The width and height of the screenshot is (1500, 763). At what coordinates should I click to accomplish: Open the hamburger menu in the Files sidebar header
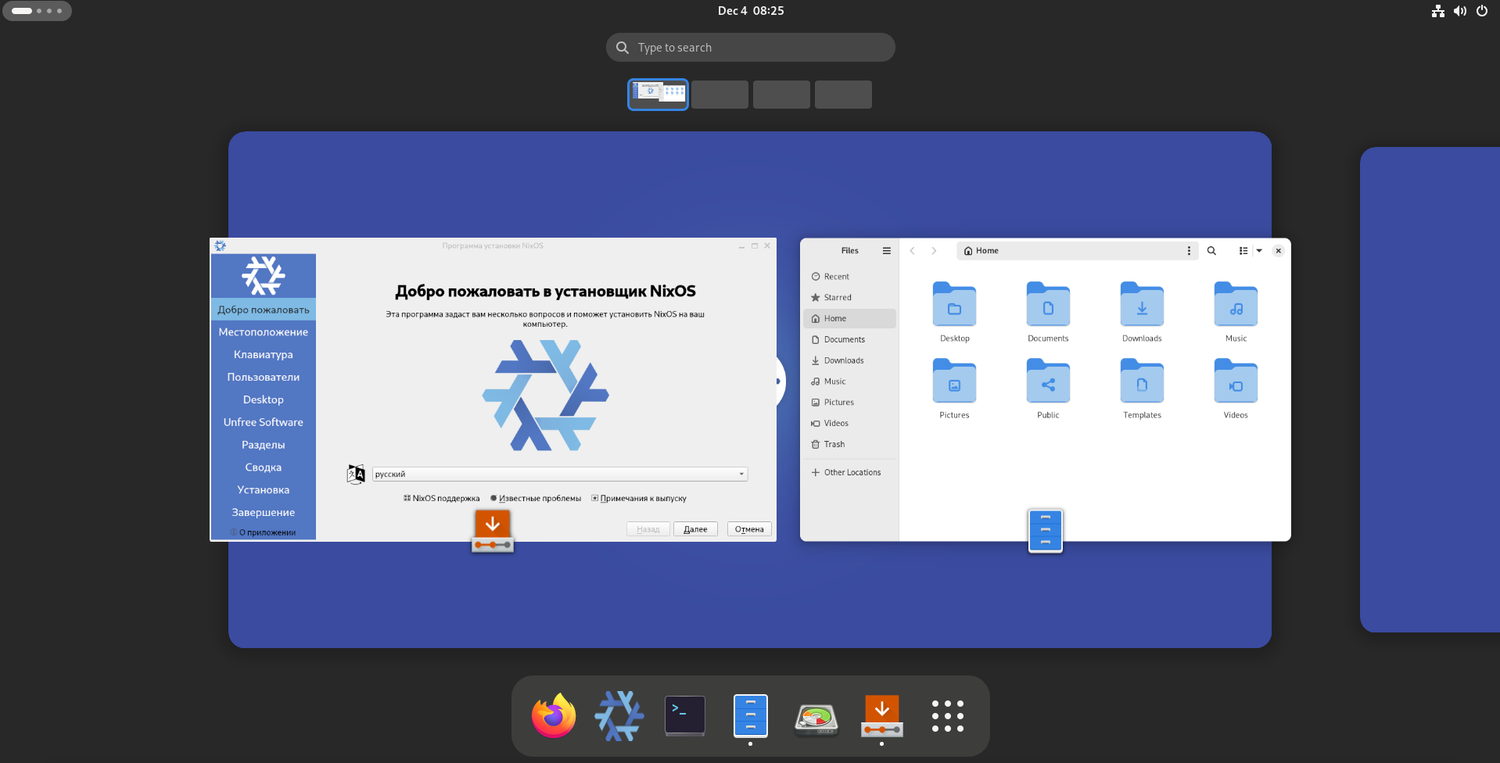[886, 251]
